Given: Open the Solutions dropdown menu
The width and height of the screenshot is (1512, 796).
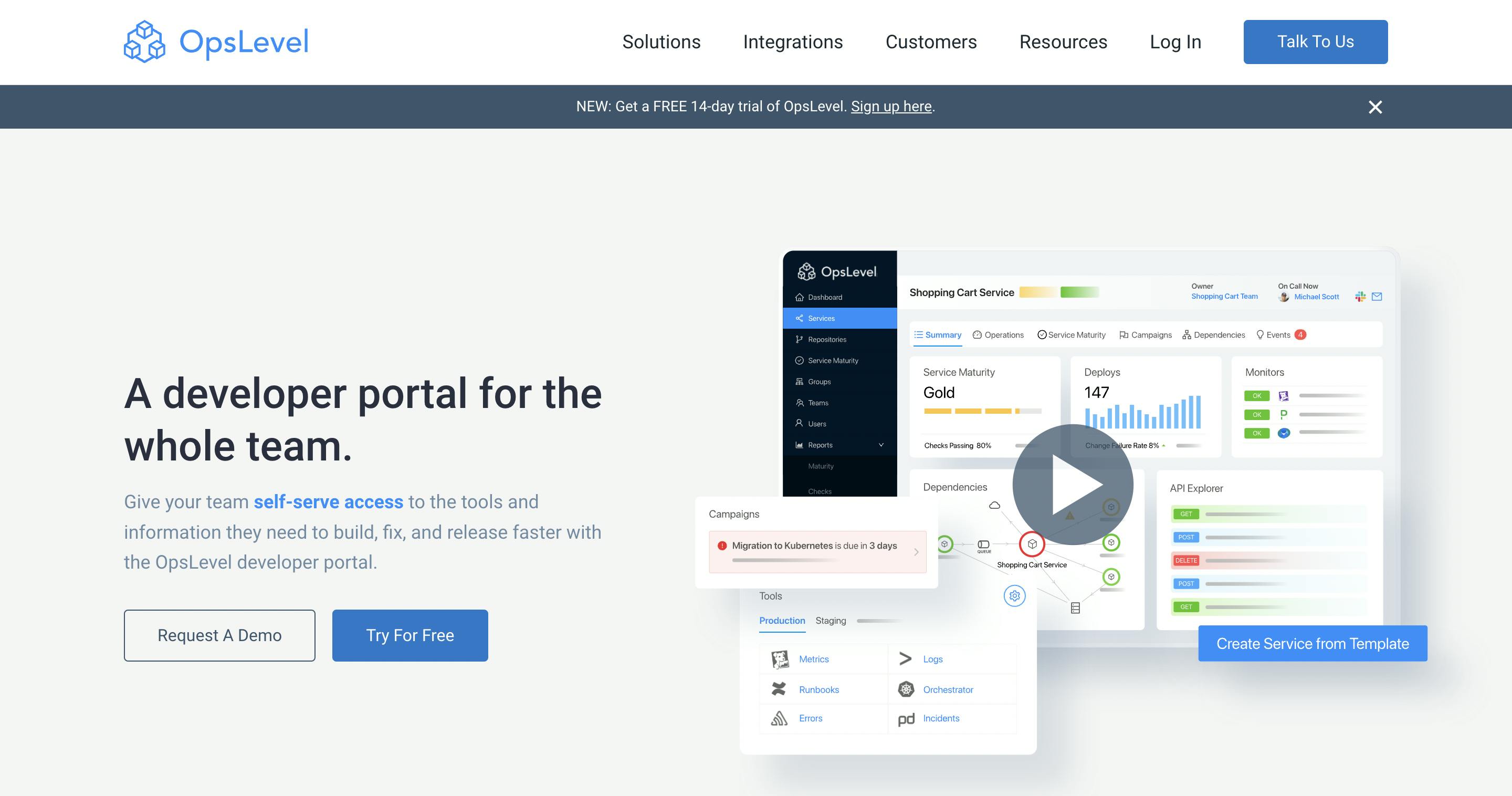Looking at the screenshot, I should (661, 41).
